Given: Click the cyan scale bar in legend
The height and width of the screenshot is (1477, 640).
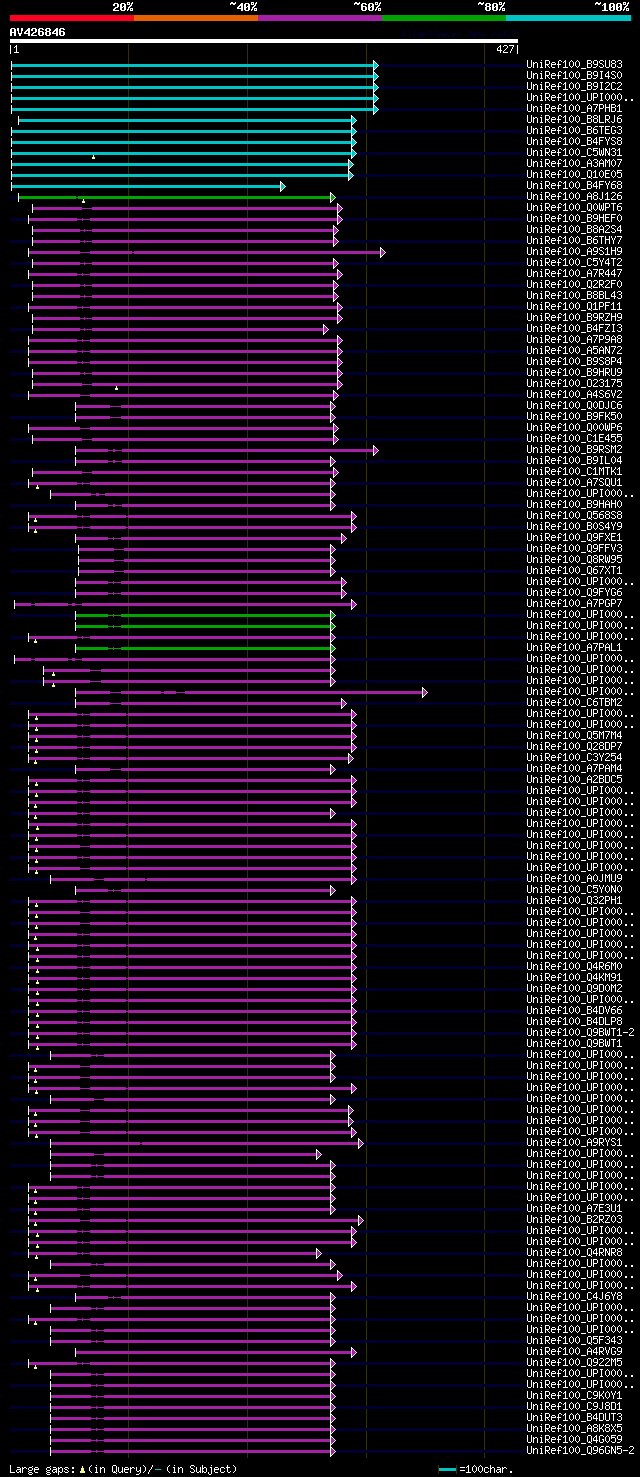Looking at the screenshot, I should pos(448,1469).
